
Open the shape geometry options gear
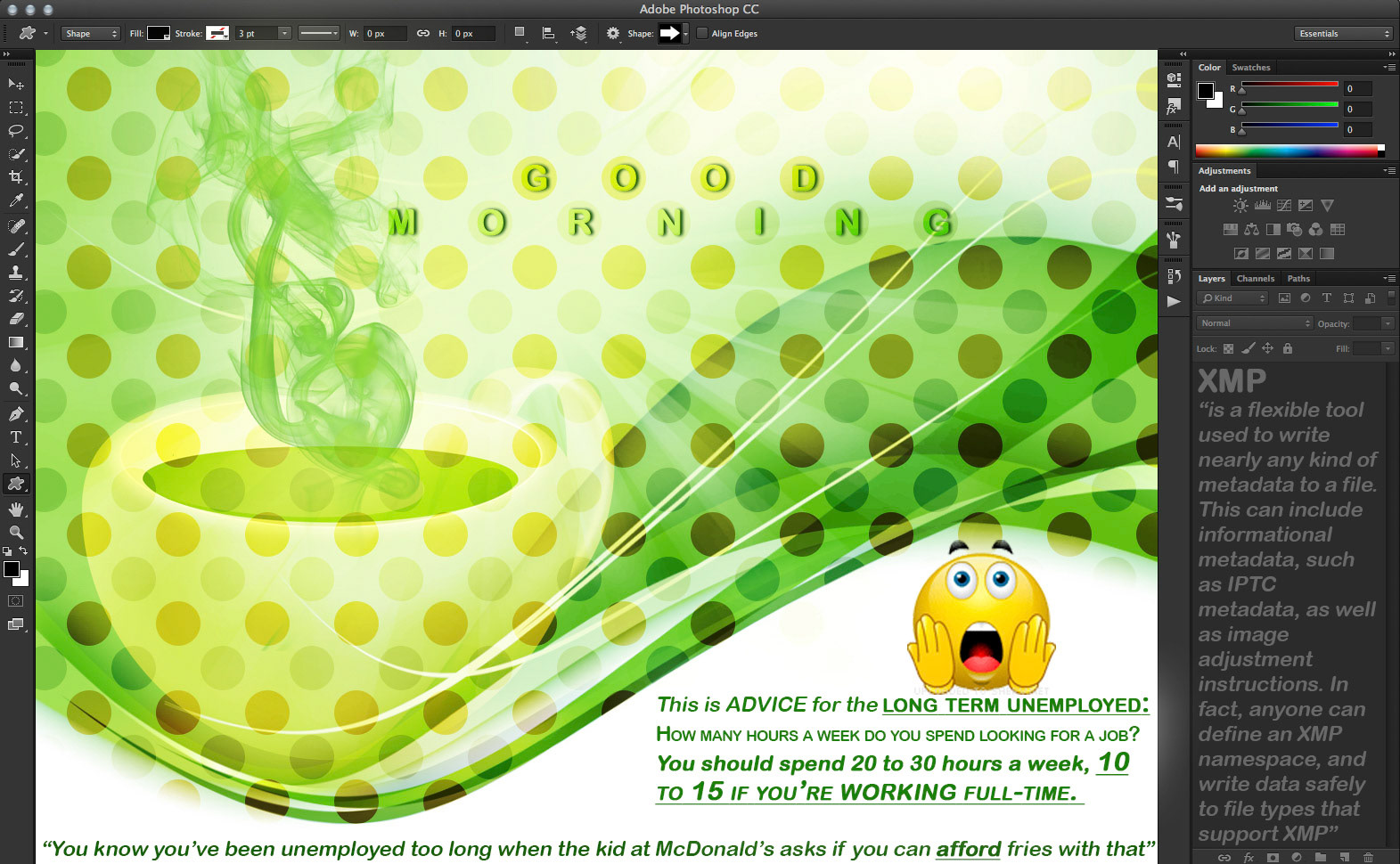coord(613,34)
